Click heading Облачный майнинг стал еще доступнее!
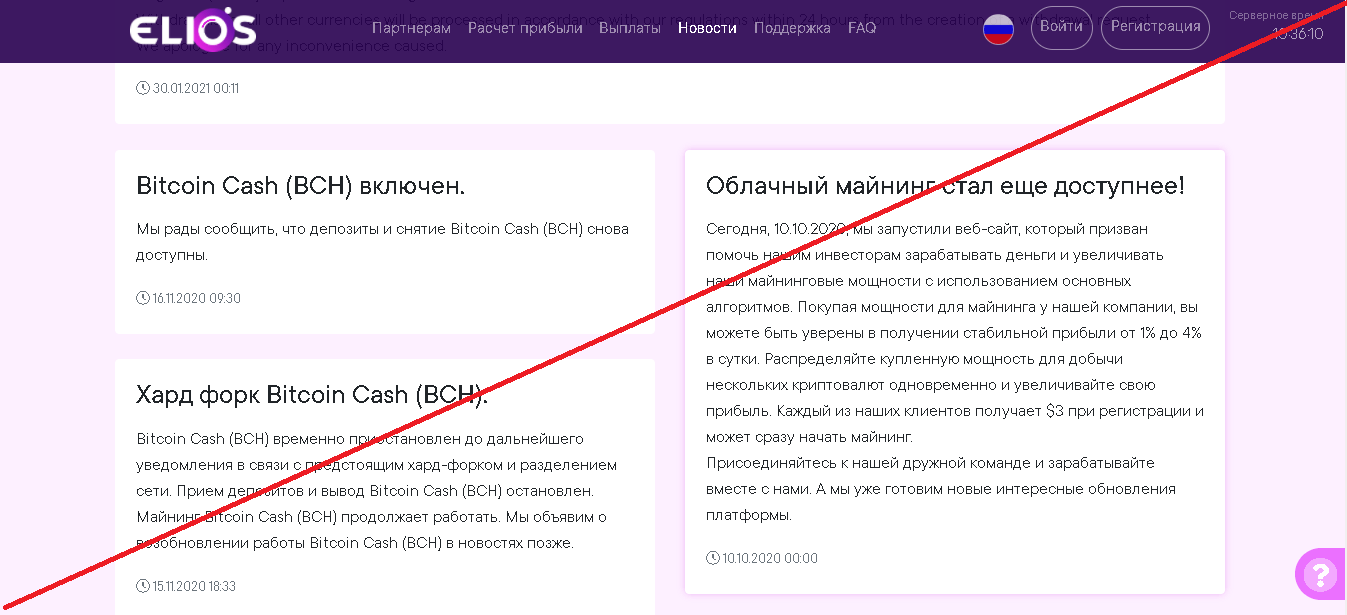 (945, 186)
